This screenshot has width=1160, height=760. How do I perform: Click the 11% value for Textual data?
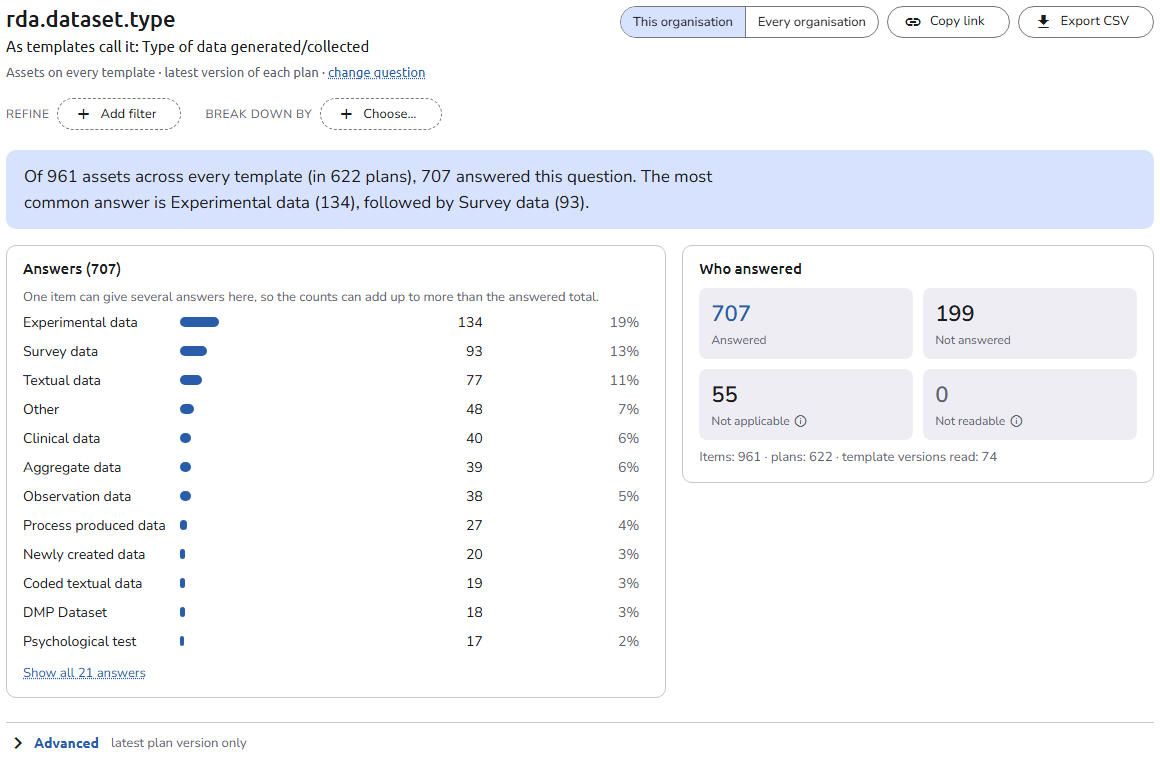coord(624,380)
